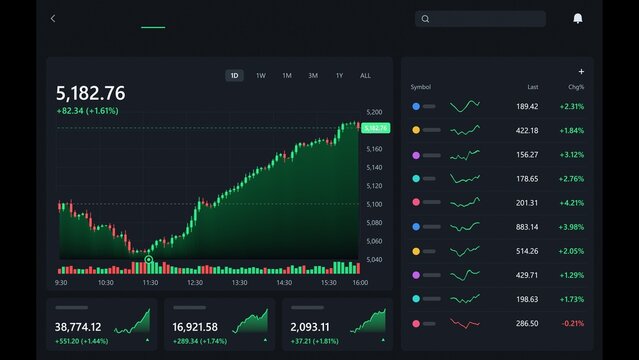Select the 1D timeframe
This screenshot has width=639, height=360.
(234, 75)
